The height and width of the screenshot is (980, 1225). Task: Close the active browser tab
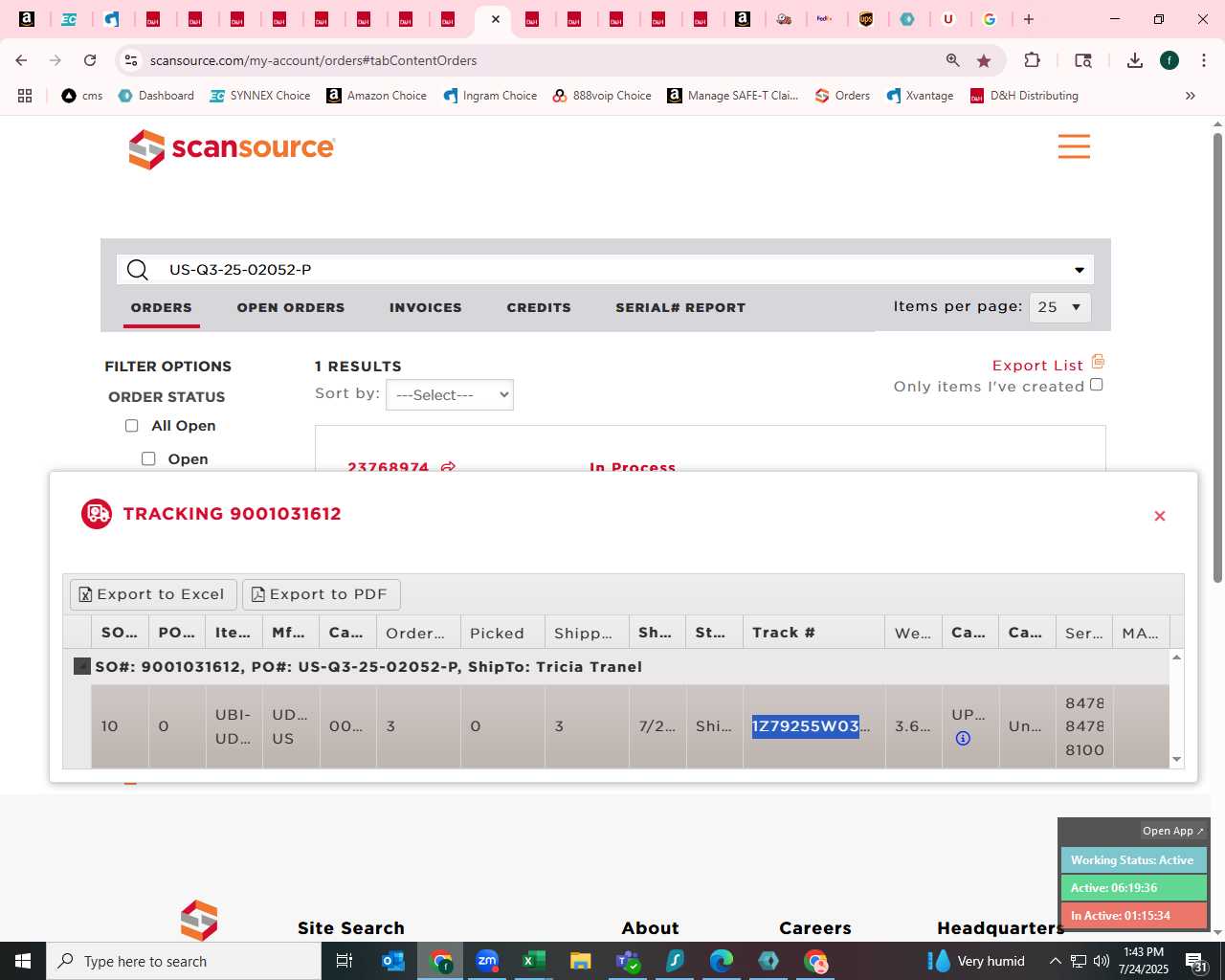click(x=496, y=19)
